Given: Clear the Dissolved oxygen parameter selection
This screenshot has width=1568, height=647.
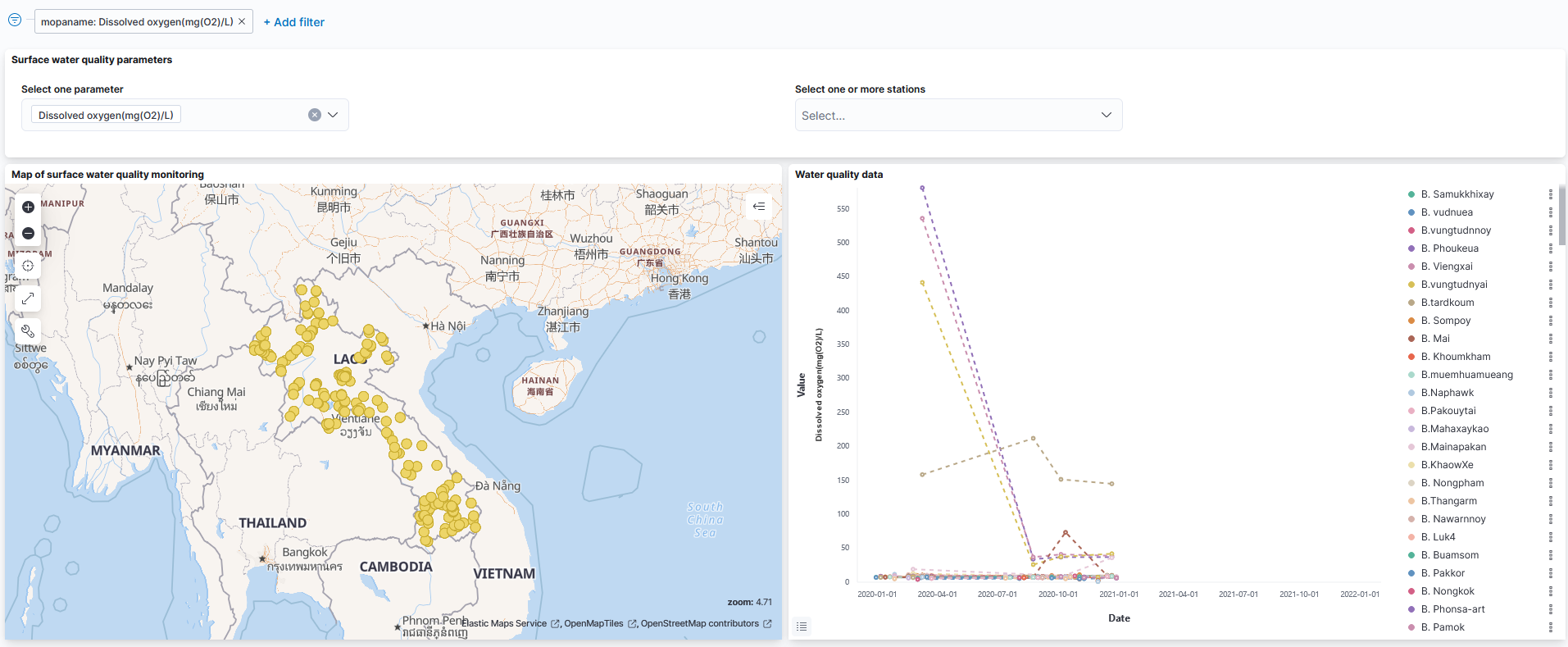Looking at the screenshot, I should [315, 115].
